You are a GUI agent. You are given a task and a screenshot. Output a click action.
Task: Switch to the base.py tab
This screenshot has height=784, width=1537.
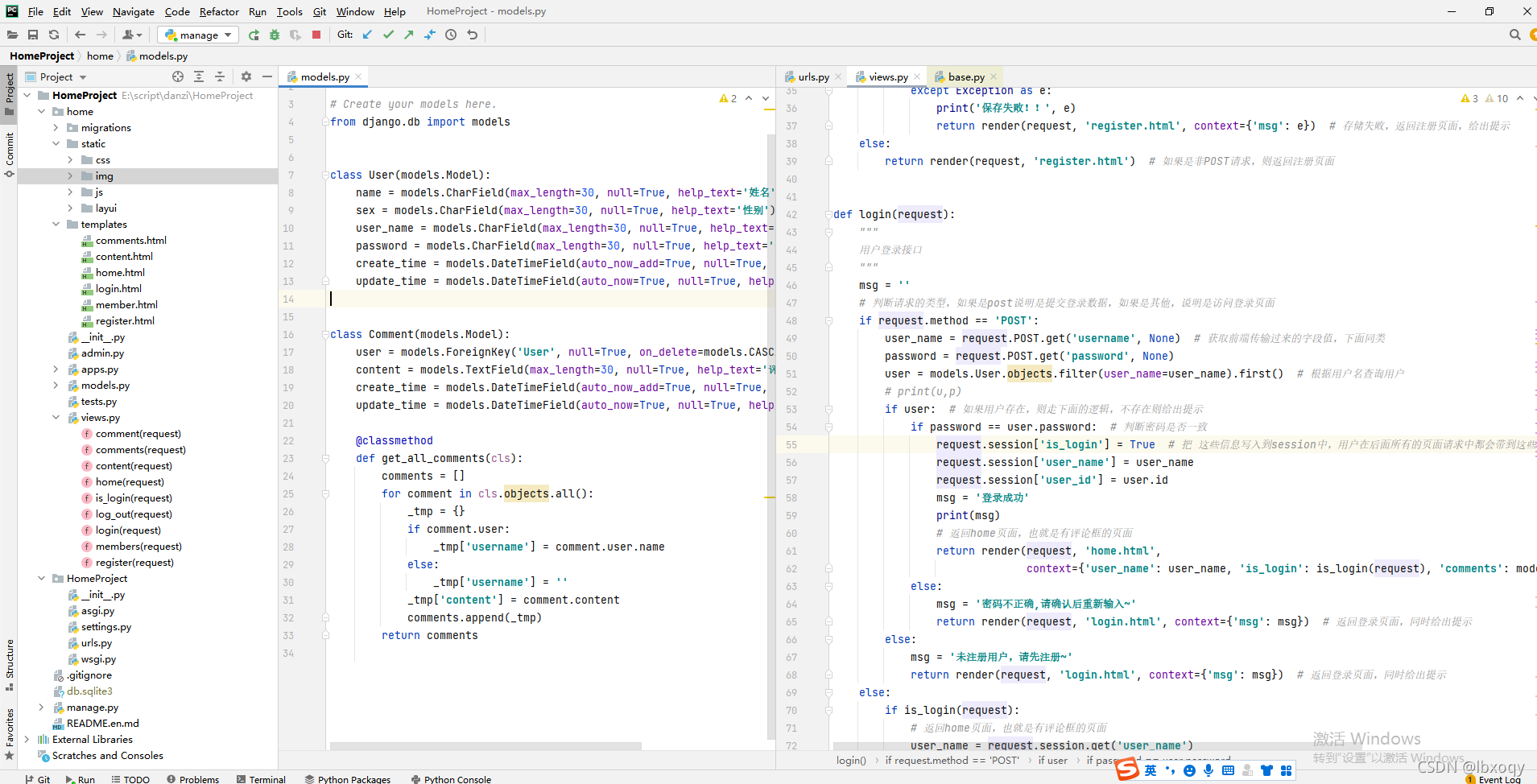(x=965, y=76)
